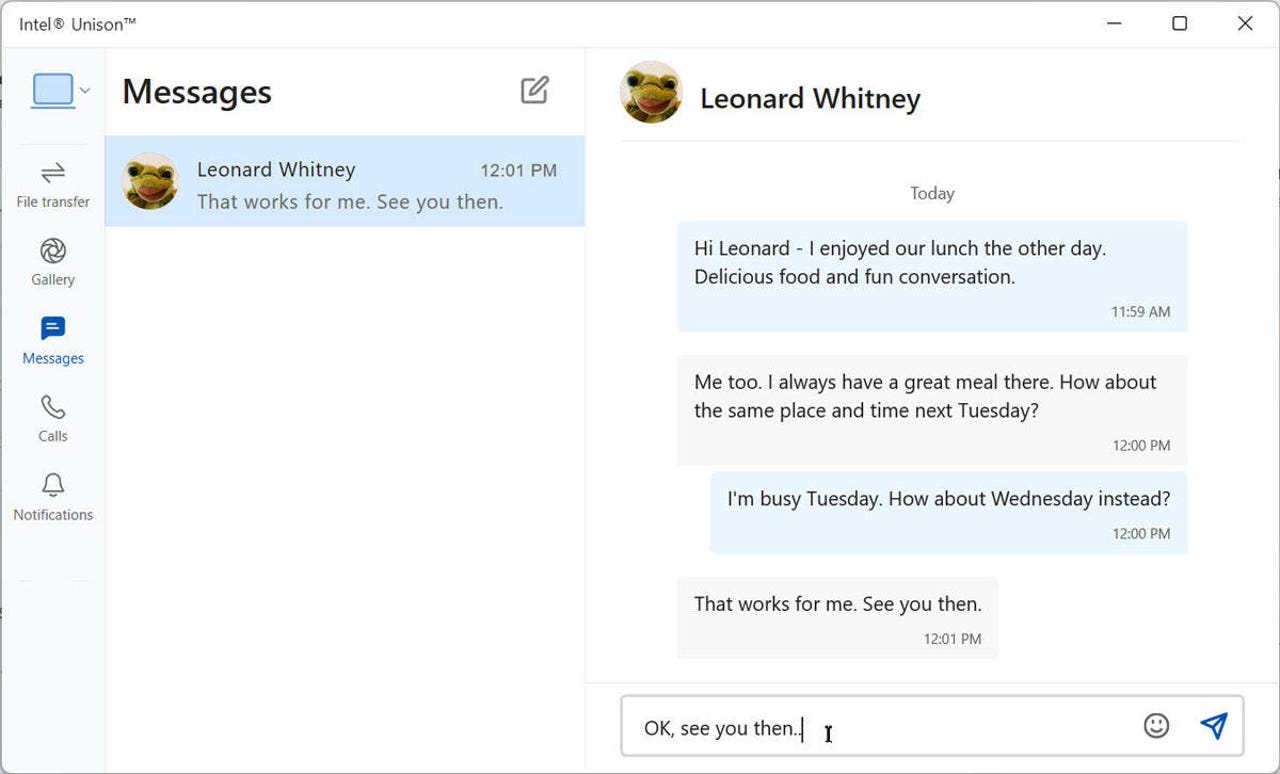Open the Gallery section
Image resolution: width=1280 pixels, height=774 pixels.
pos(53,263)
